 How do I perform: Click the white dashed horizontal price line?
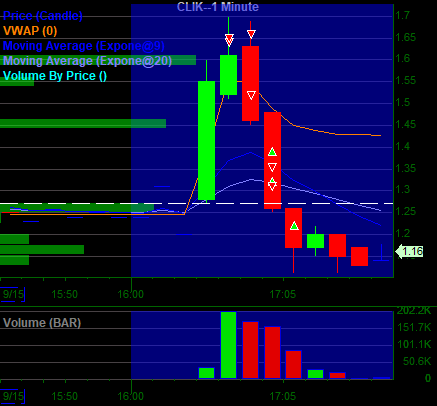pyautogui.click(x=197, y=203)
